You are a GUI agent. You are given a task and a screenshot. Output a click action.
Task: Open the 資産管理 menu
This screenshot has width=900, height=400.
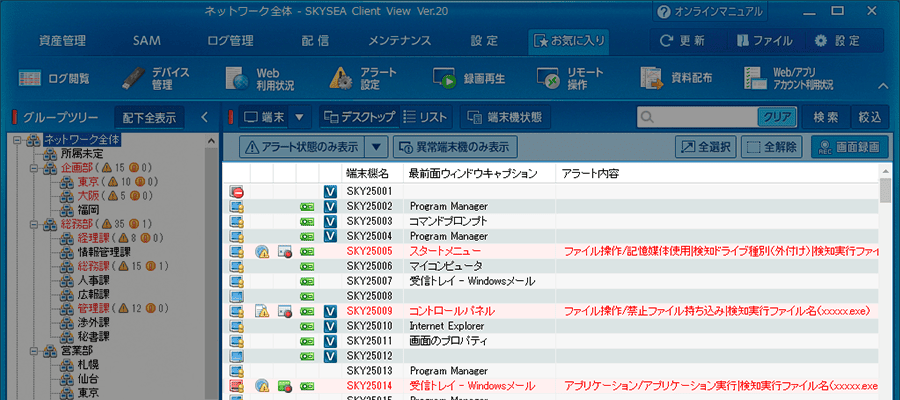pyautogui.click(x=63, y=41)
